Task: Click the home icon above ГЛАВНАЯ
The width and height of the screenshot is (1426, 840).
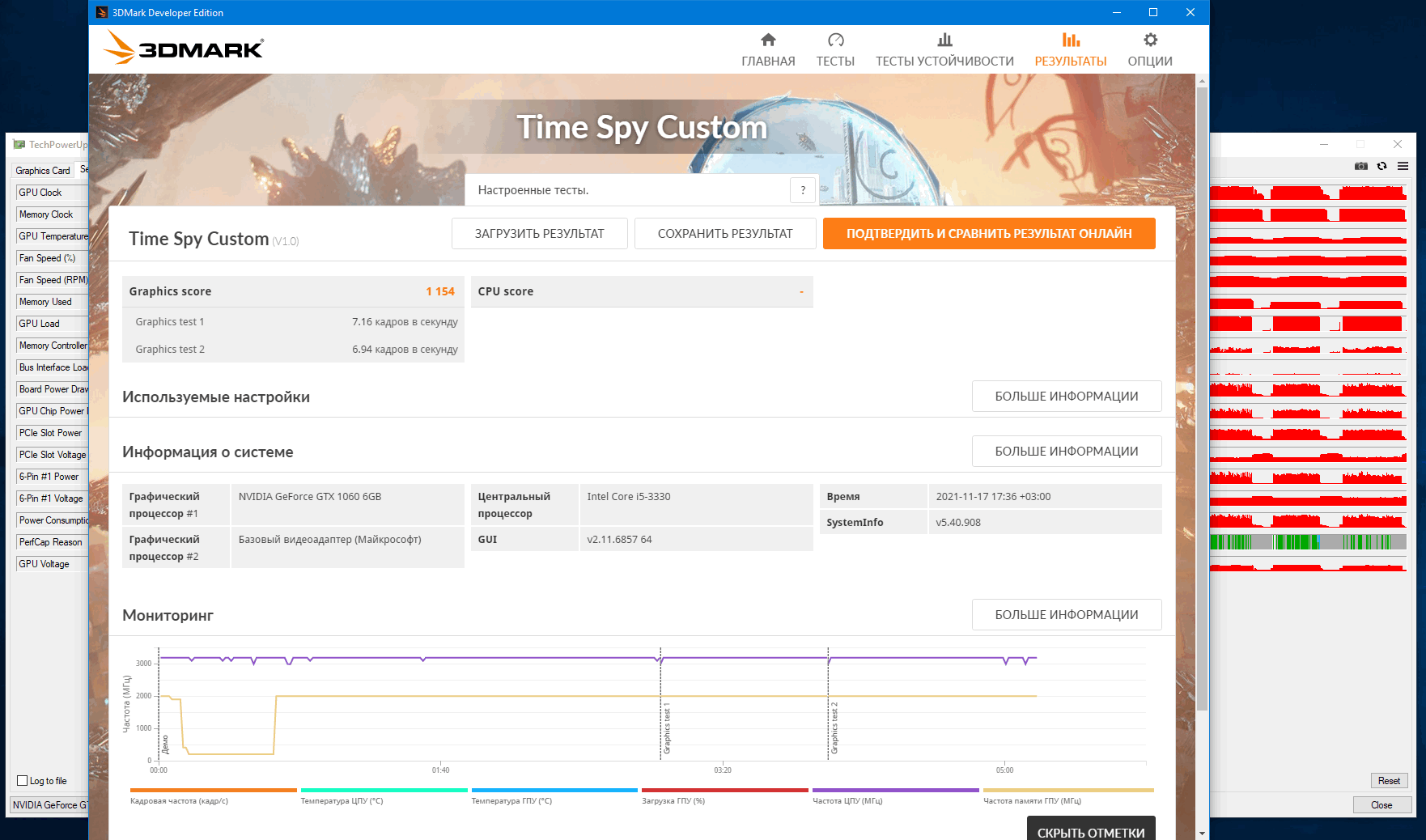Action: click(x=768, y=40)
